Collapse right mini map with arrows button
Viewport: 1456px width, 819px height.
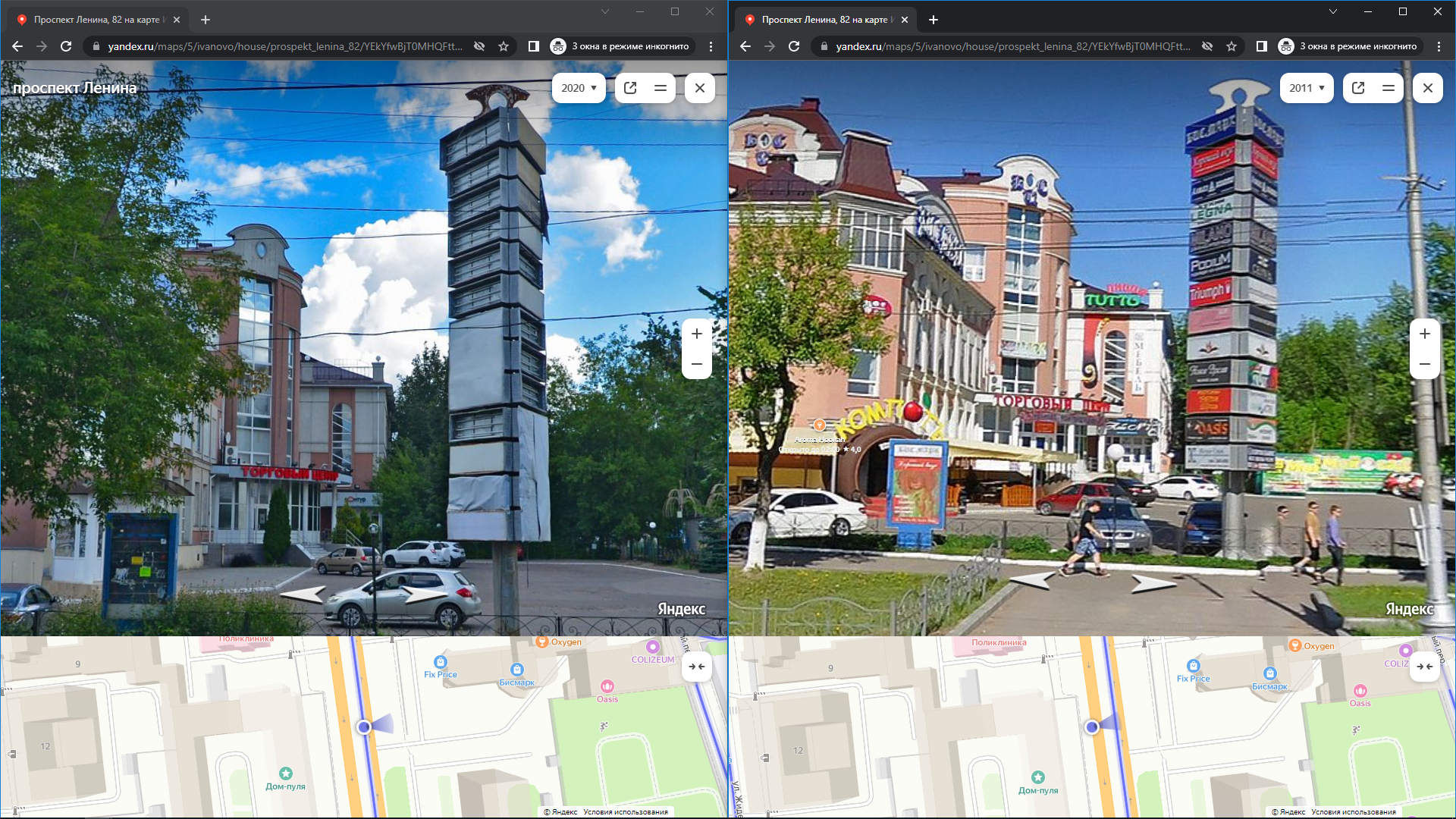[1425, 667]
